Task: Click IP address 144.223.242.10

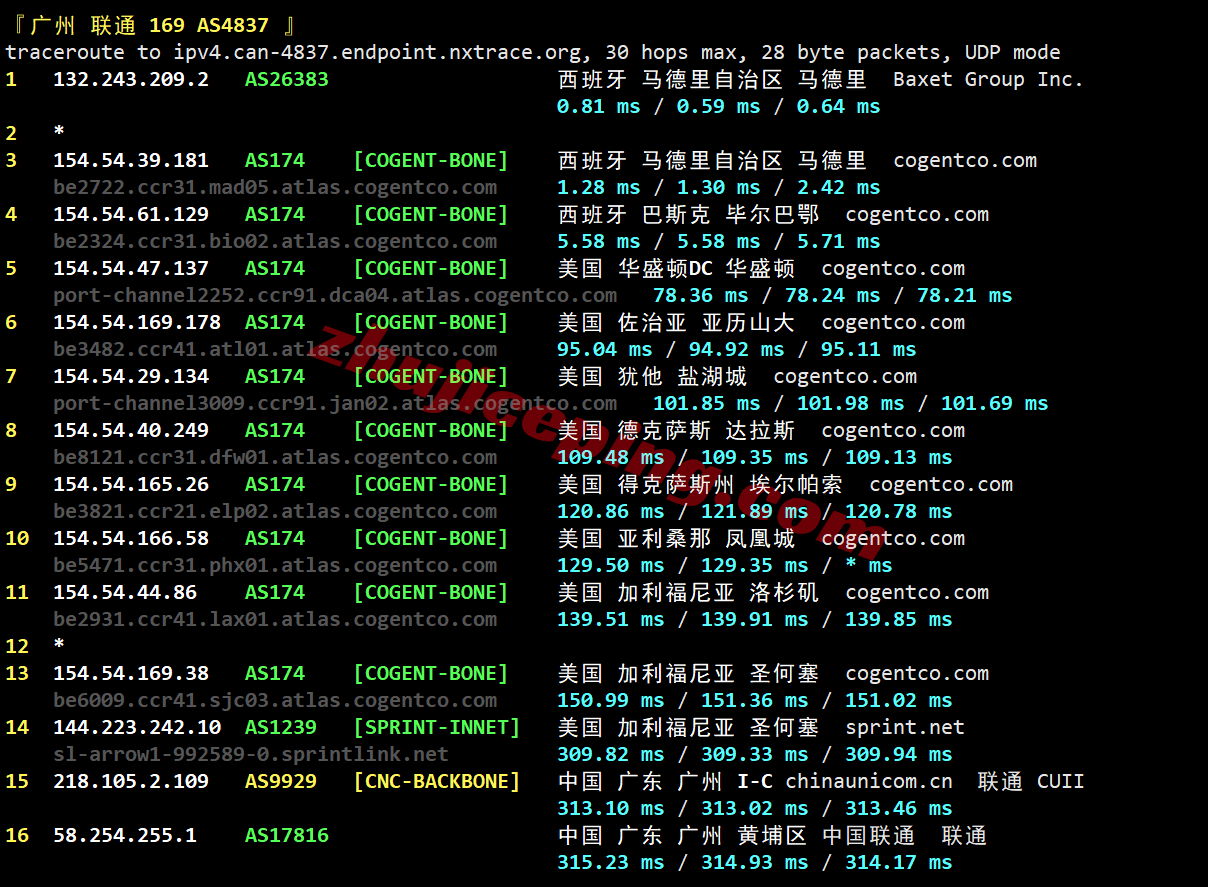Action: [x=137, y=727]
